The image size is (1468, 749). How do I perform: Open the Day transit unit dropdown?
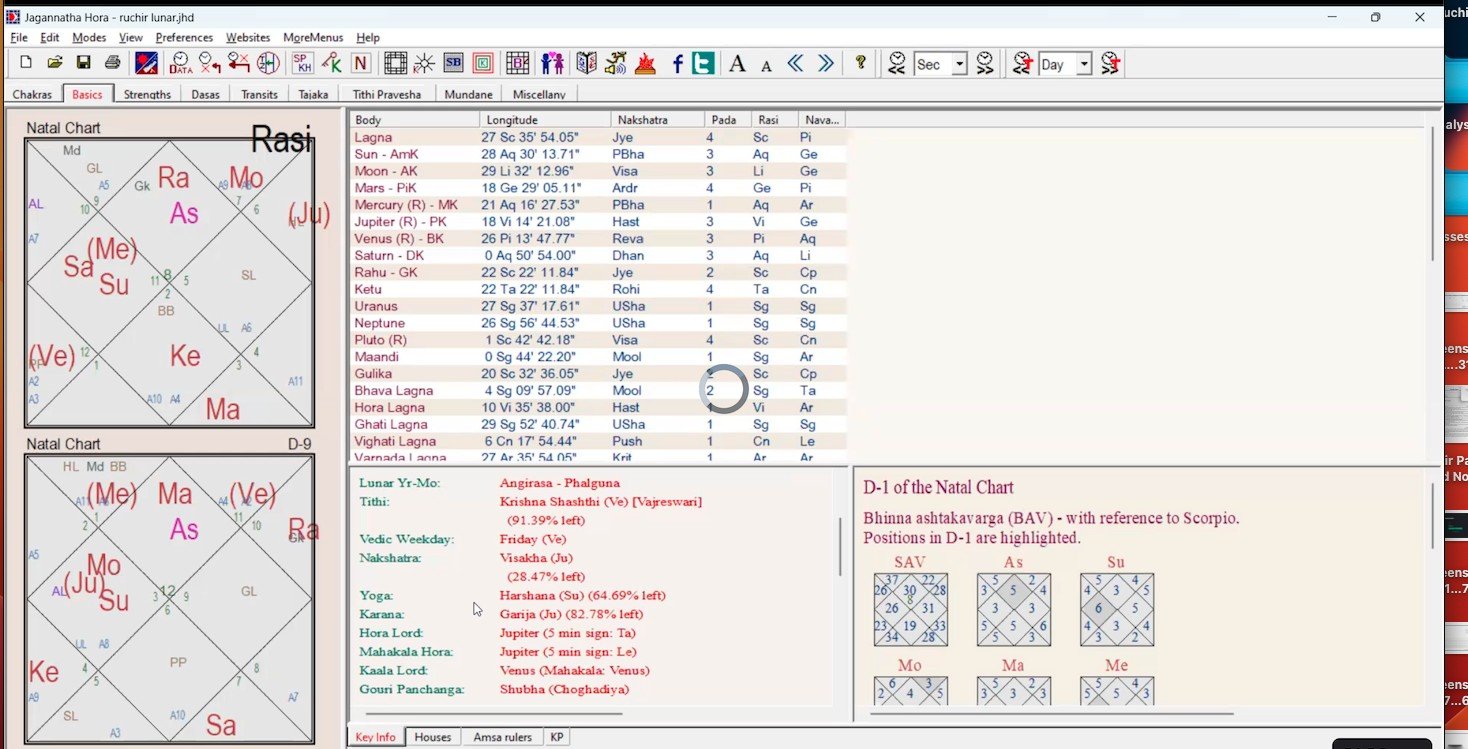click(x=1083, y=65)
